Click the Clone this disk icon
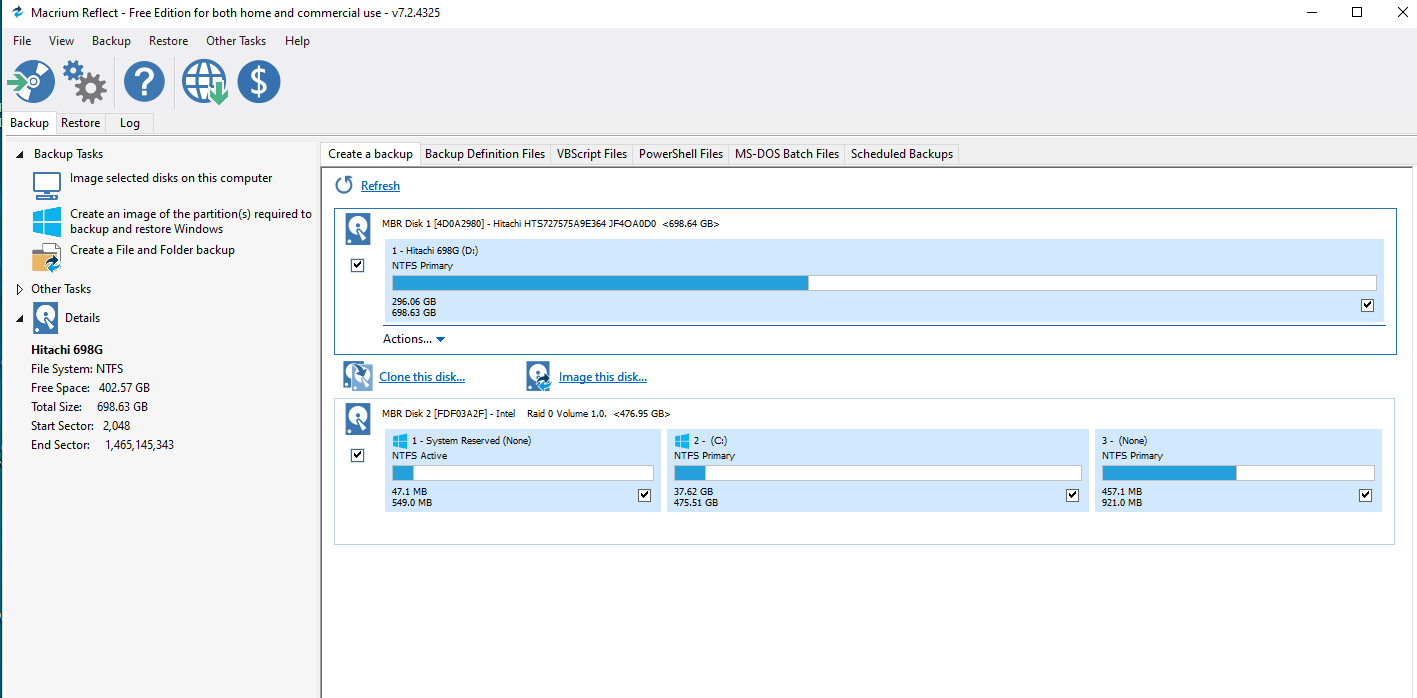This screenshot has width=1417, height=698. [x=358, y=376]
